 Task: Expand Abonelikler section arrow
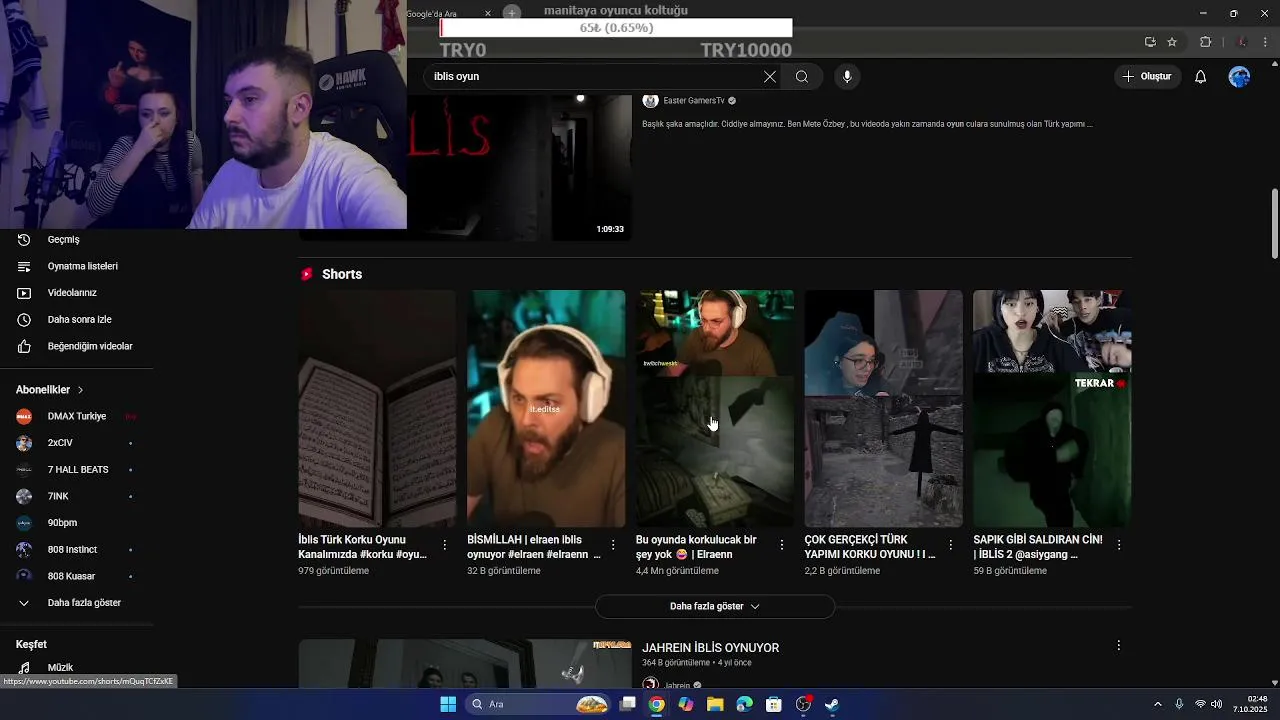80,390
